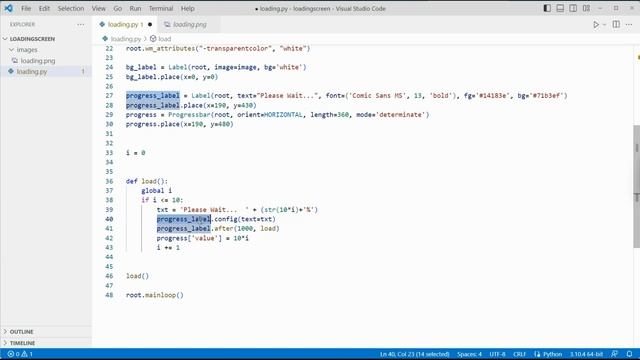Click 'if i <= 10:' code line

[x=162, y=200]
